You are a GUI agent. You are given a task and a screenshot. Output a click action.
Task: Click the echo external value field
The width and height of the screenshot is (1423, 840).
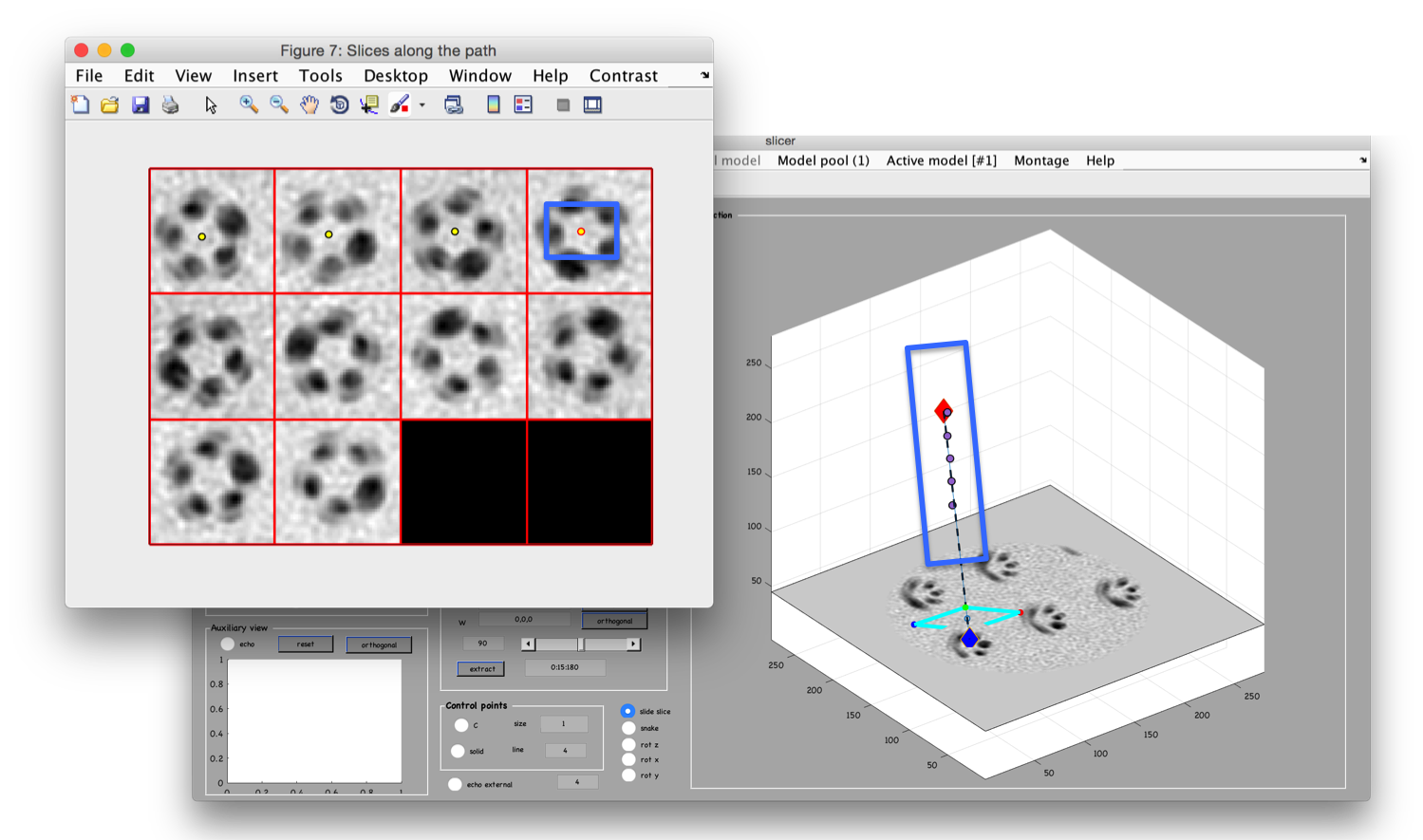(x=577, y=782)
